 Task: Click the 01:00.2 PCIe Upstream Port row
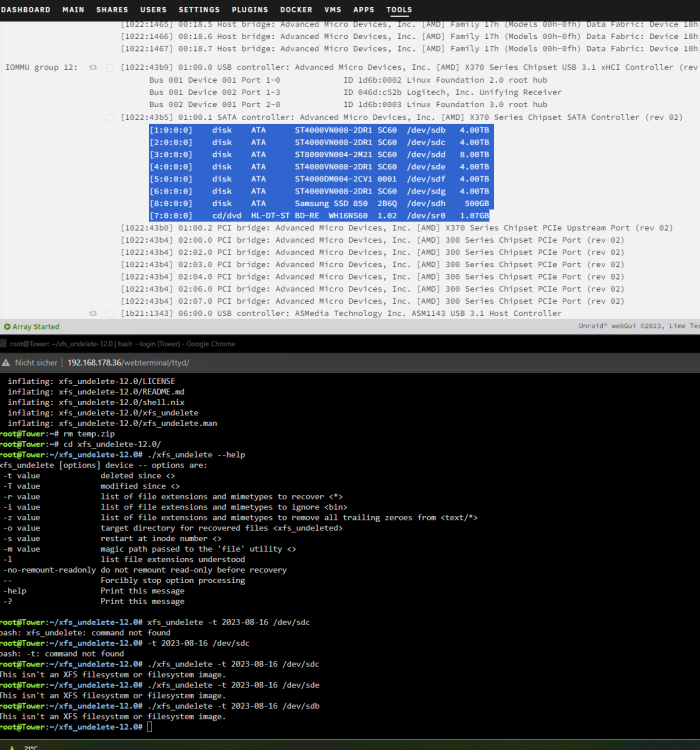397,228
